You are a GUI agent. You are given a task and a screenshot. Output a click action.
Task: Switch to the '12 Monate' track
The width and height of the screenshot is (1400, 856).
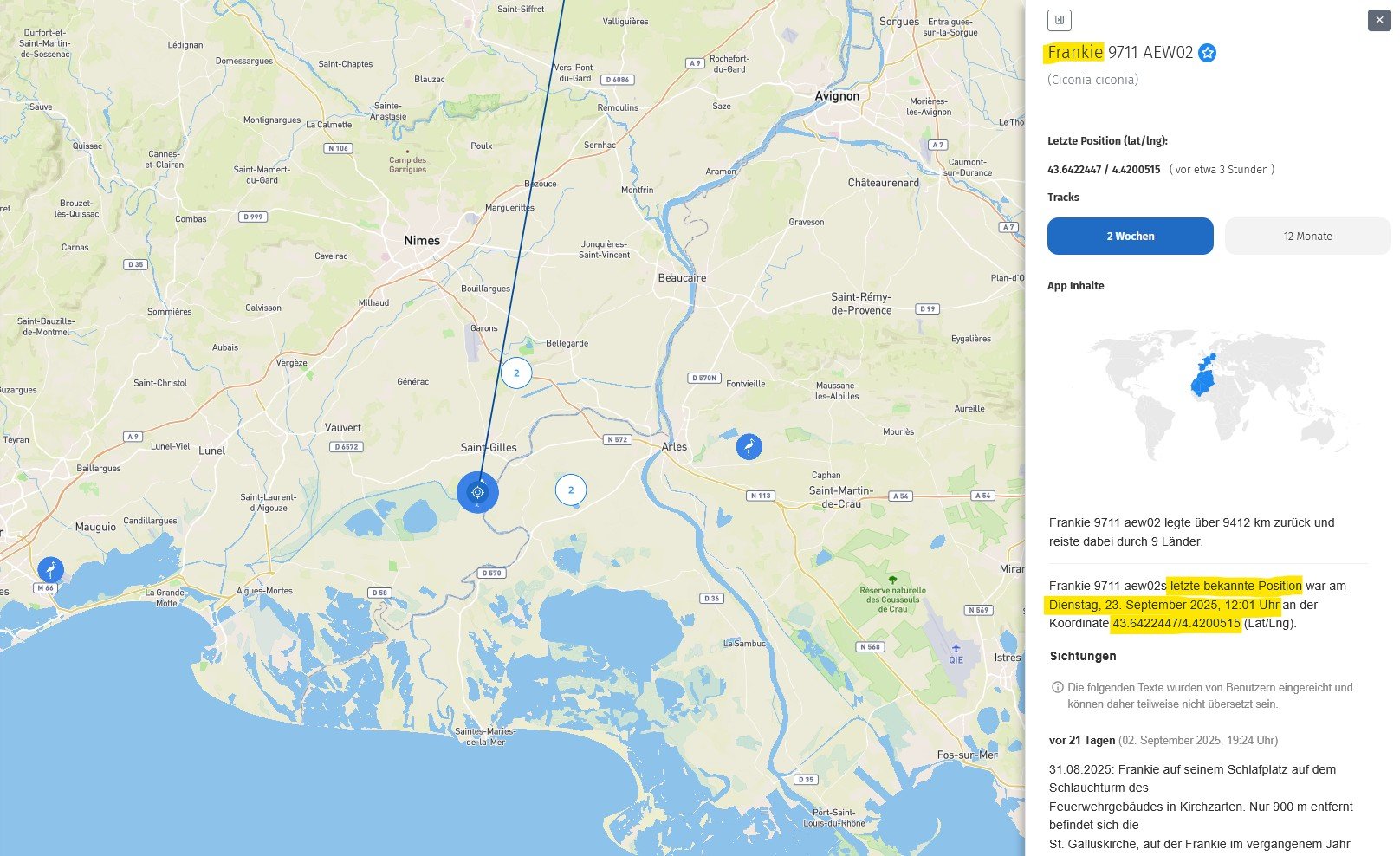pyautogui.click(x=1306, y=236)
